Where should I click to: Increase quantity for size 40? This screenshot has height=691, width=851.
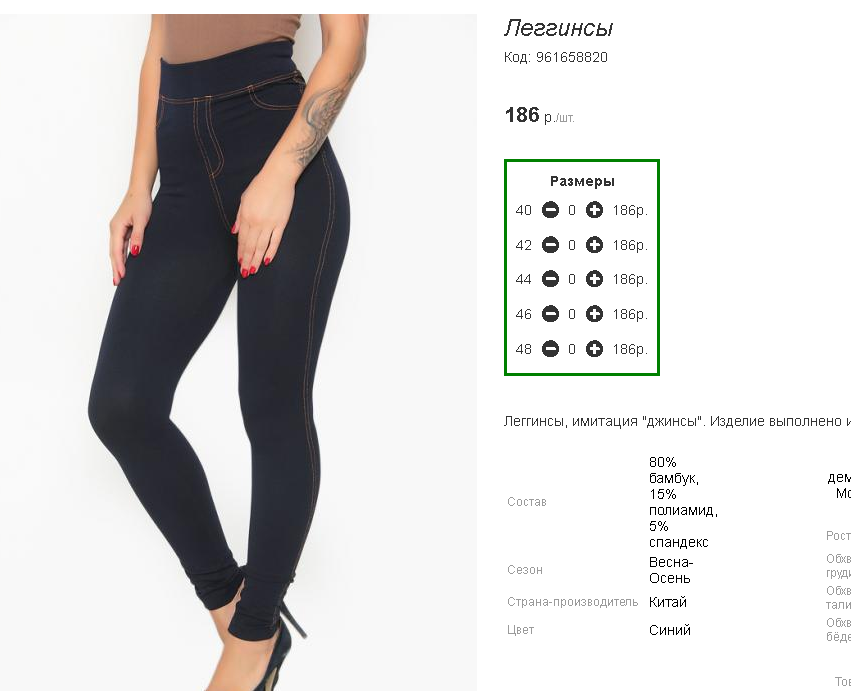tap(594, 210)
